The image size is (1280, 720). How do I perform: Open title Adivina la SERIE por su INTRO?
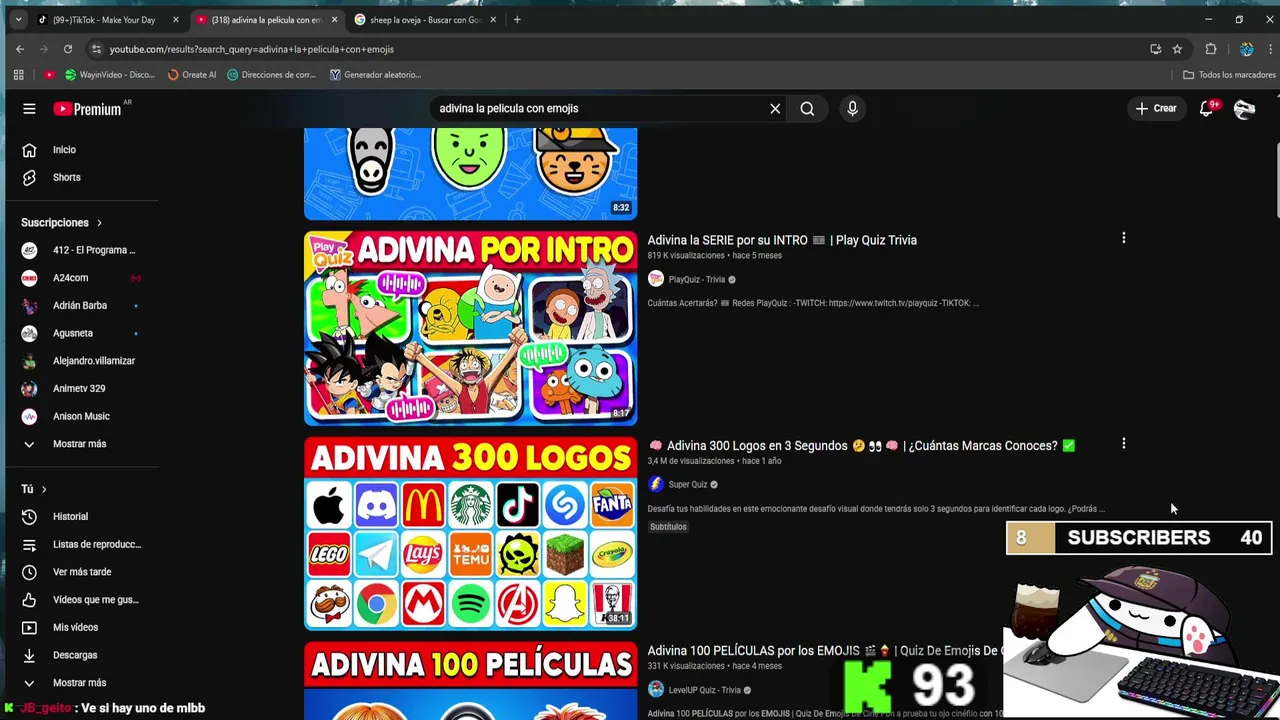click(x=782, y=240)
